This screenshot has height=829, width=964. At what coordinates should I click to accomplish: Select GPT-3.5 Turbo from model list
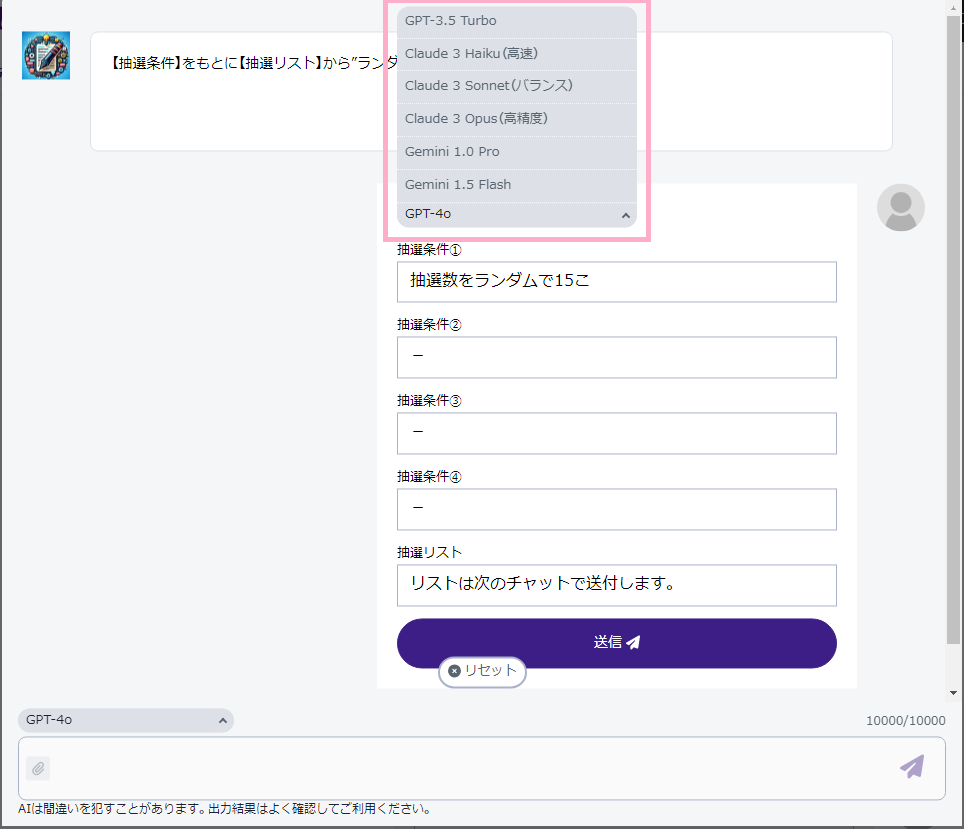coord(516,22)
